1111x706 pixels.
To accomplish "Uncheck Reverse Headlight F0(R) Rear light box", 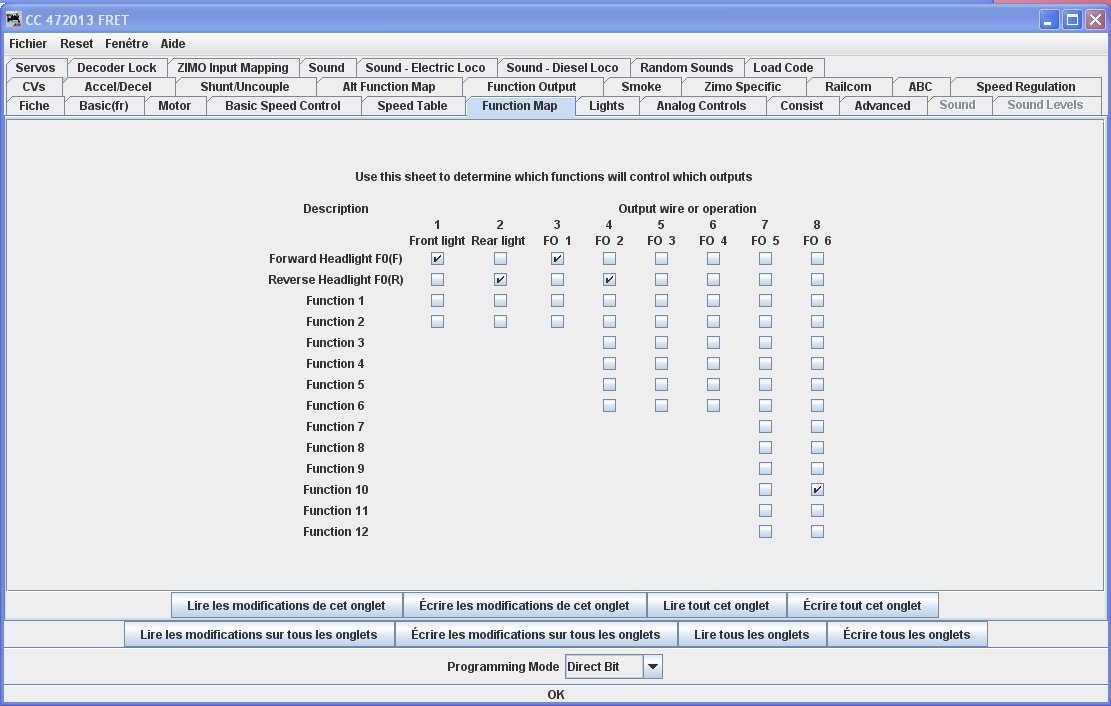I will point(500,279).
